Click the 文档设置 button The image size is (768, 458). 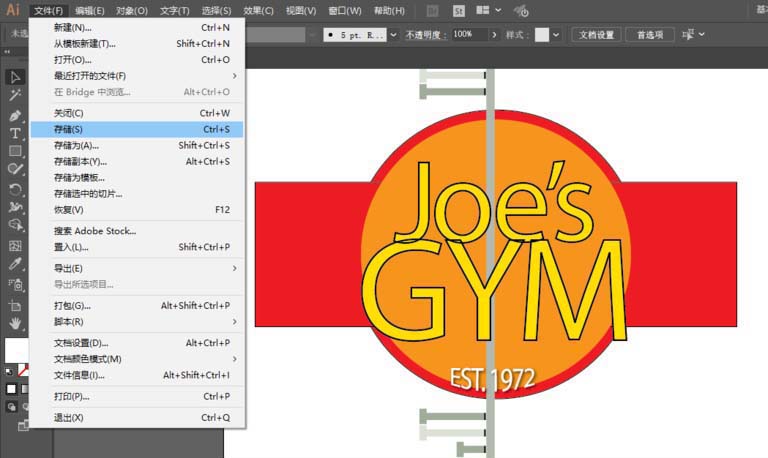pos(596,35)
